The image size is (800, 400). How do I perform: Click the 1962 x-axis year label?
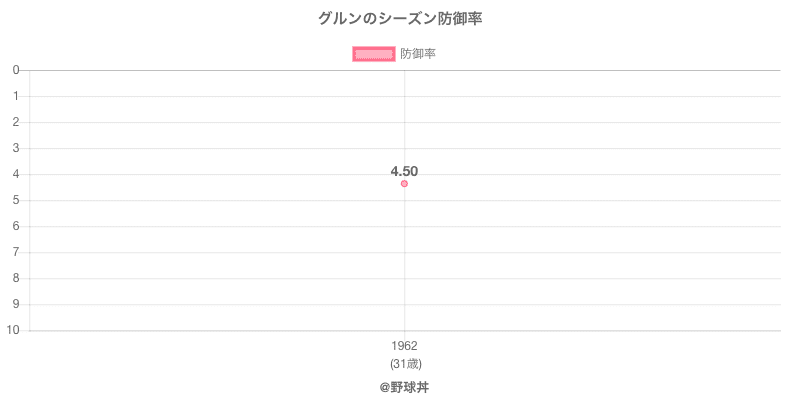point(404,346)
